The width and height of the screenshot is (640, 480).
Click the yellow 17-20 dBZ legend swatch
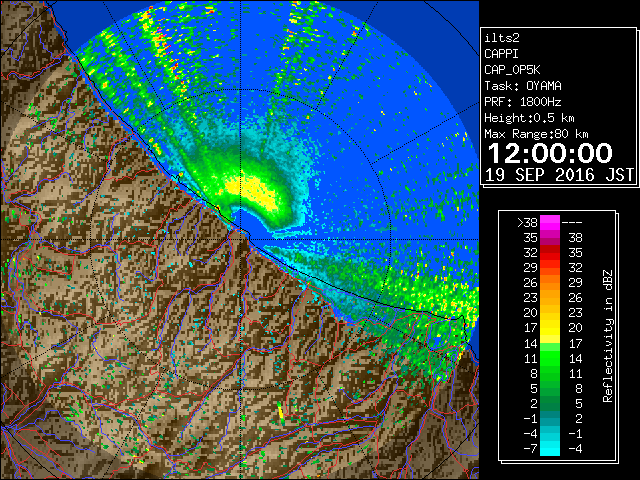tap(550, 328)
